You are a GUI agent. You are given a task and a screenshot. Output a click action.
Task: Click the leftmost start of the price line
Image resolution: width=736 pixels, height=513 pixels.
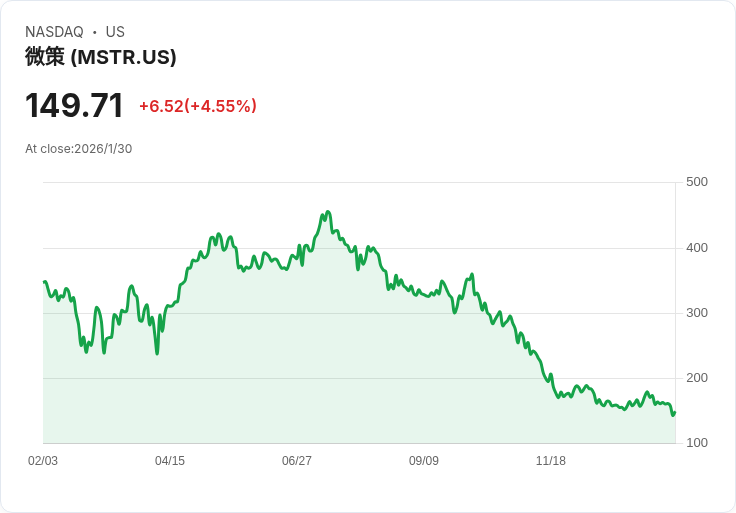tap(44, 282)
